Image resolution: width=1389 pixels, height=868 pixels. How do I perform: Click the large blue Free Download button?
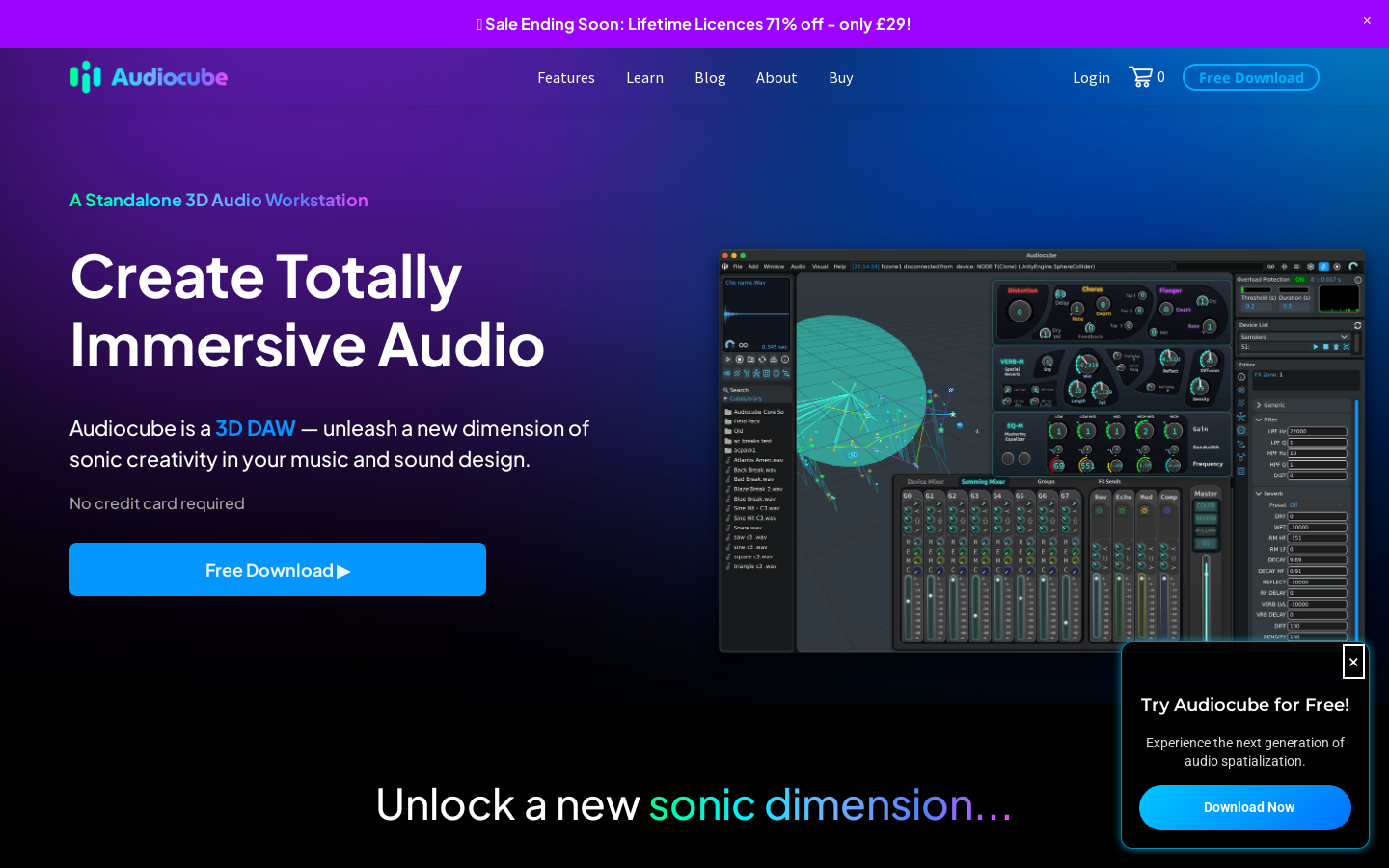[x=278, y=570]
